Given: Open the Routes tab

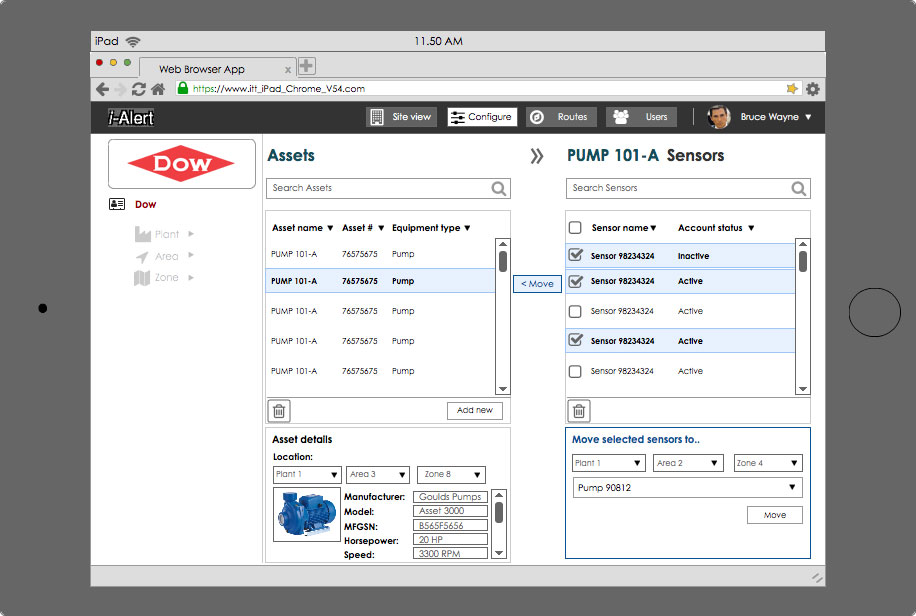Looking at the screenshot, I should click(x=562, y=117).
